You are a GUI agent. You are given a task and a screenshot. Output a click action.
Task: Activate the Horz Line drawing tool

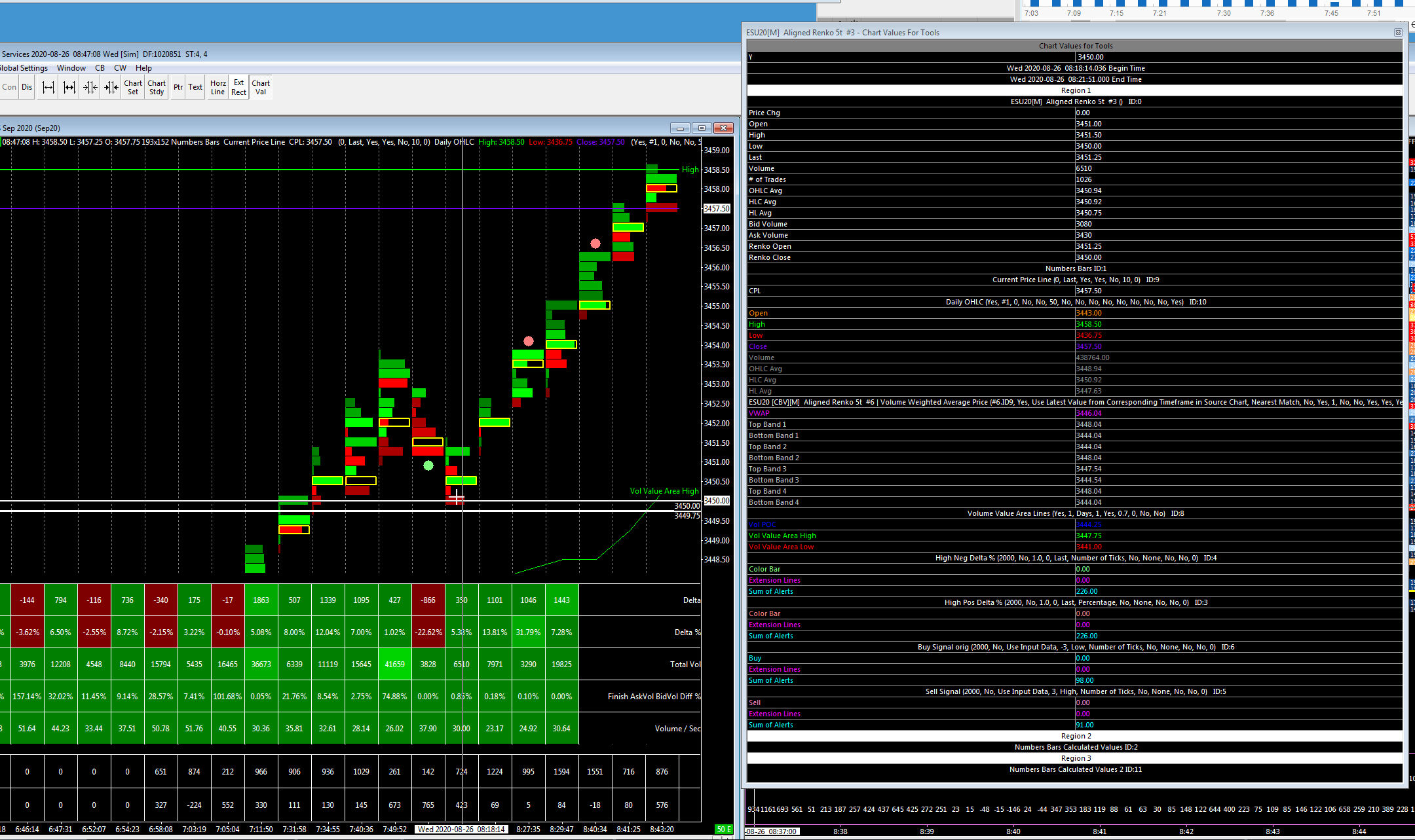(218, 87)
